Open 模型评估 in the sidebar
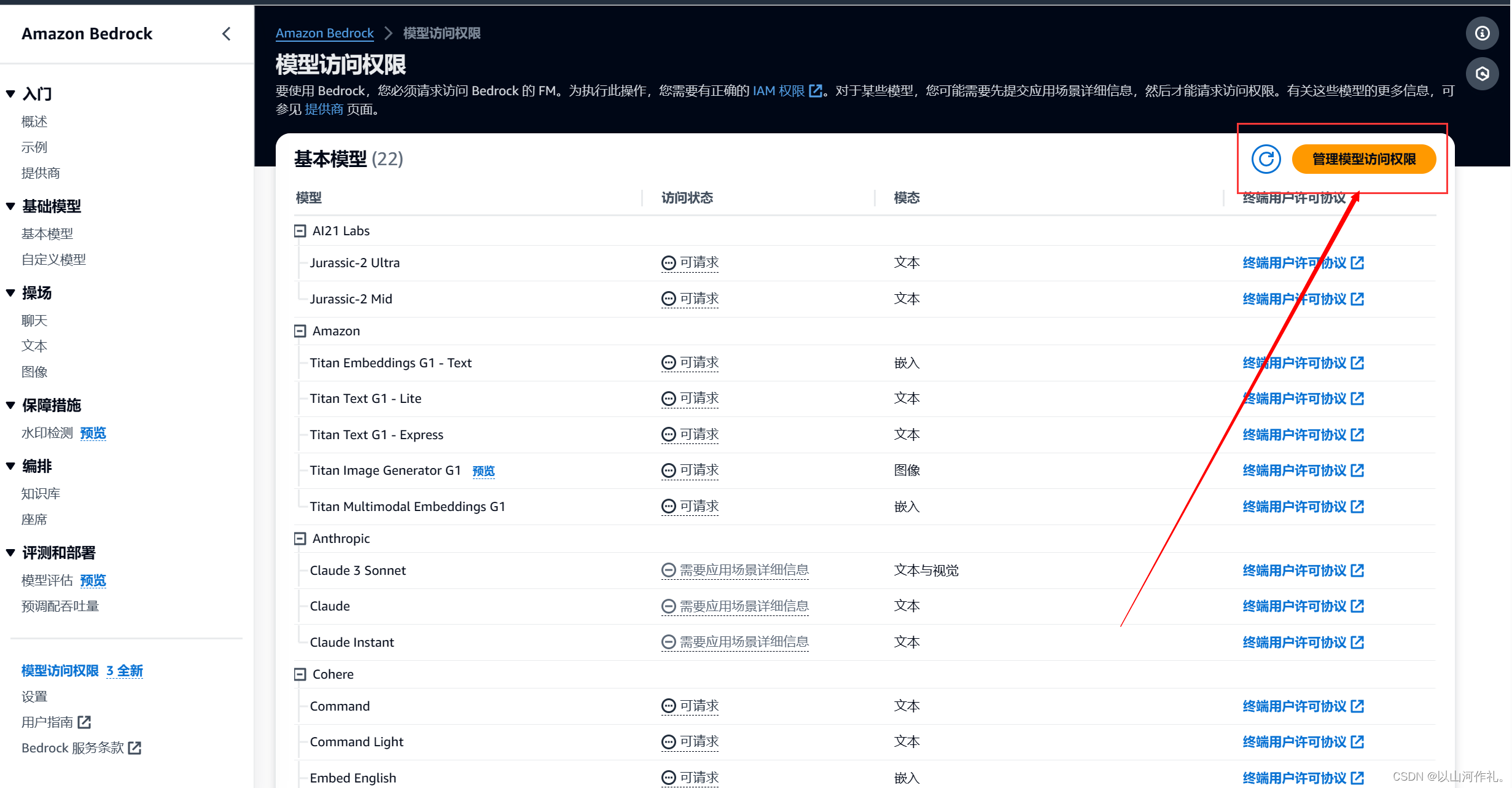Image resolution: width=1512 pixels, height=788 pixels. [x=47, y=580]
